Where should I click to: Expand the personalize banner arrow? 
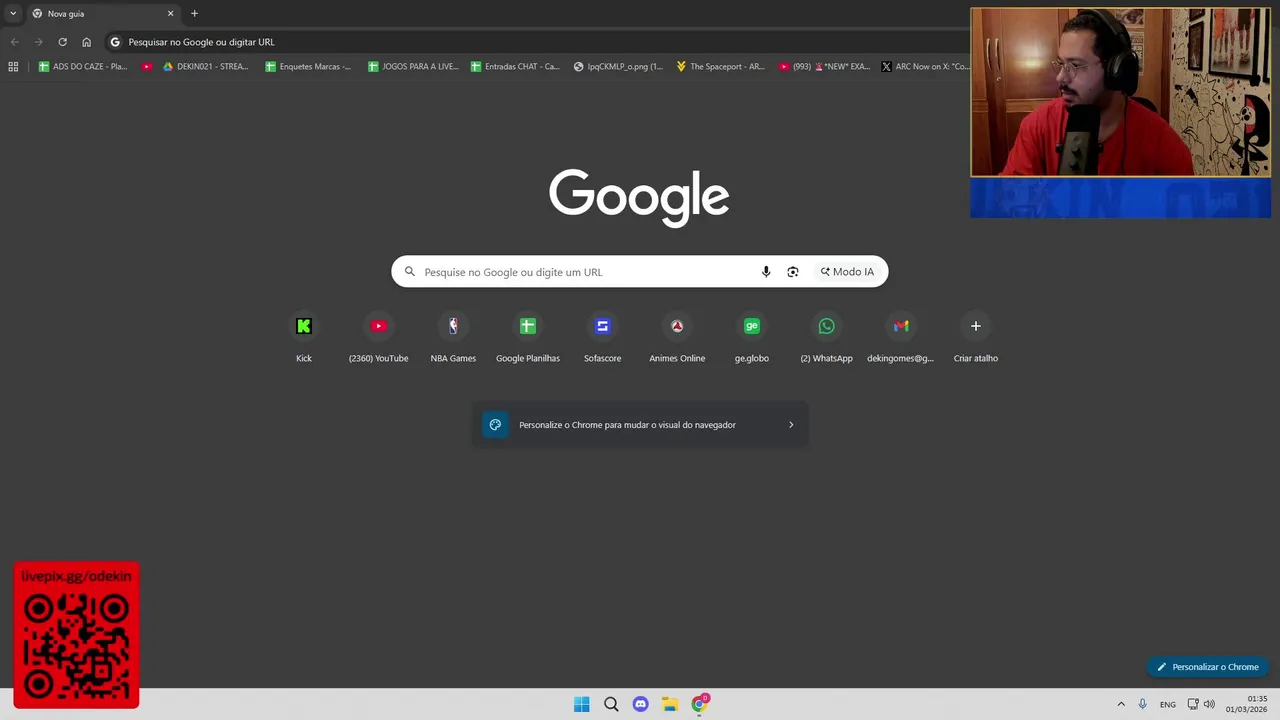[x=791, y=425]
